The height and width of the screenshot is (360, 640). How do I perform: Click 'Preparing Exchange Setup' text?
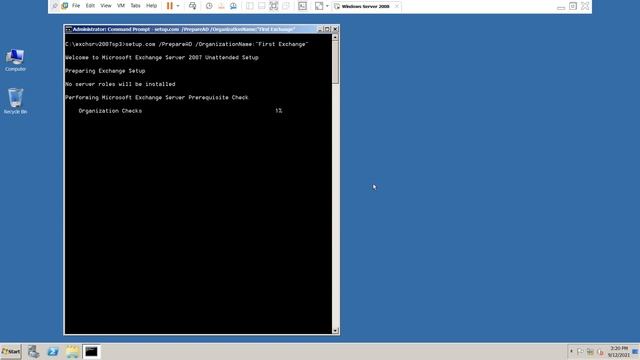[105, 71]
